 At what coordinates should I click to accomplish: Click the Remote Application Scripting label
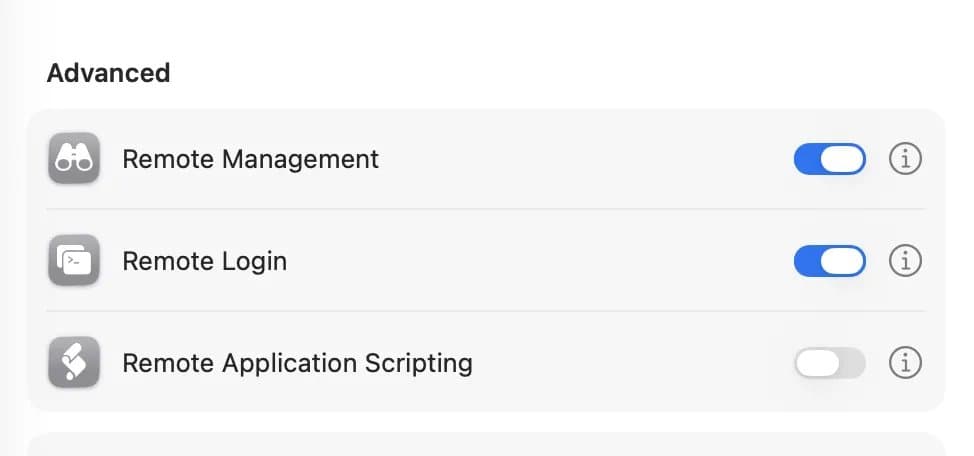click(297, 362)
